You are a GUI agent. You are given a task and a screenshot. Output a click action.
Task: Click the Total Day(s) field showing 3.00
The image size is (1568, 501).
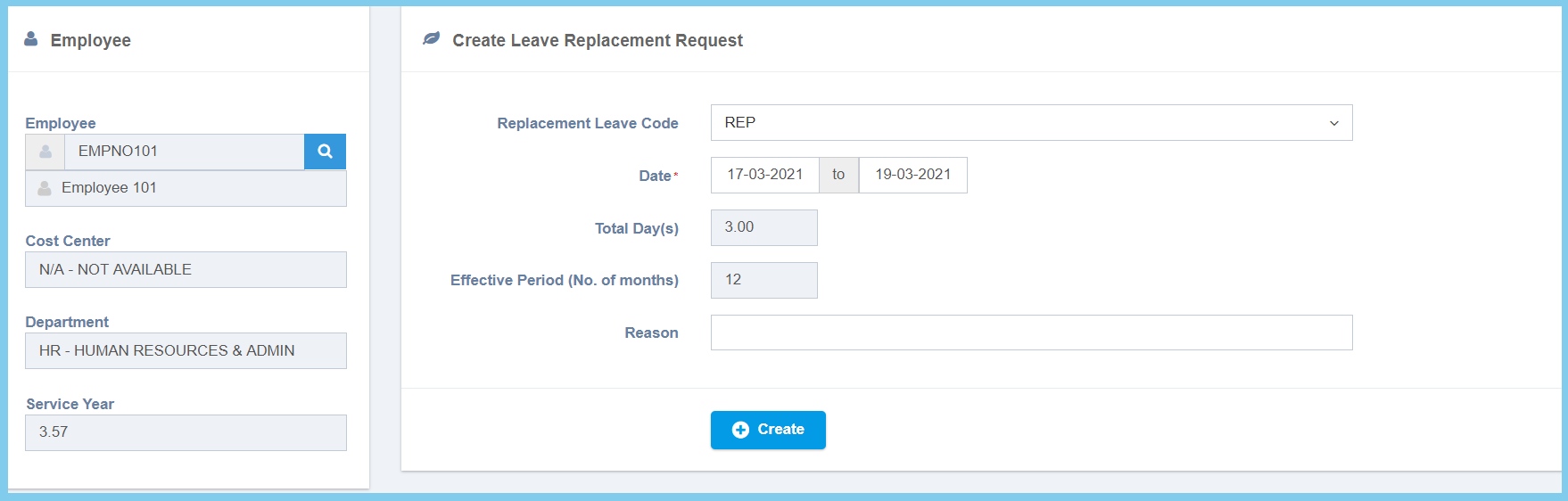pyautogui.click(x=763, y=227)
